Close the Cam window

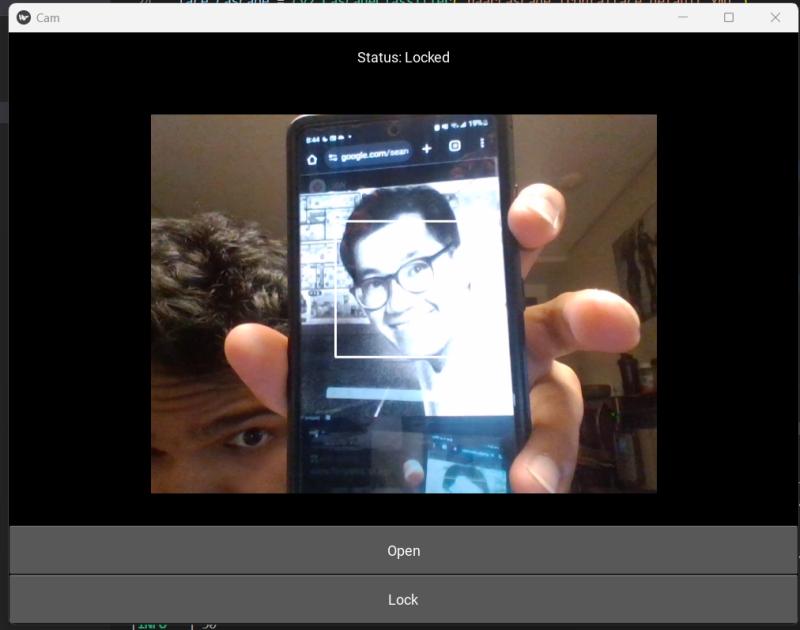(x=775, y=17)
